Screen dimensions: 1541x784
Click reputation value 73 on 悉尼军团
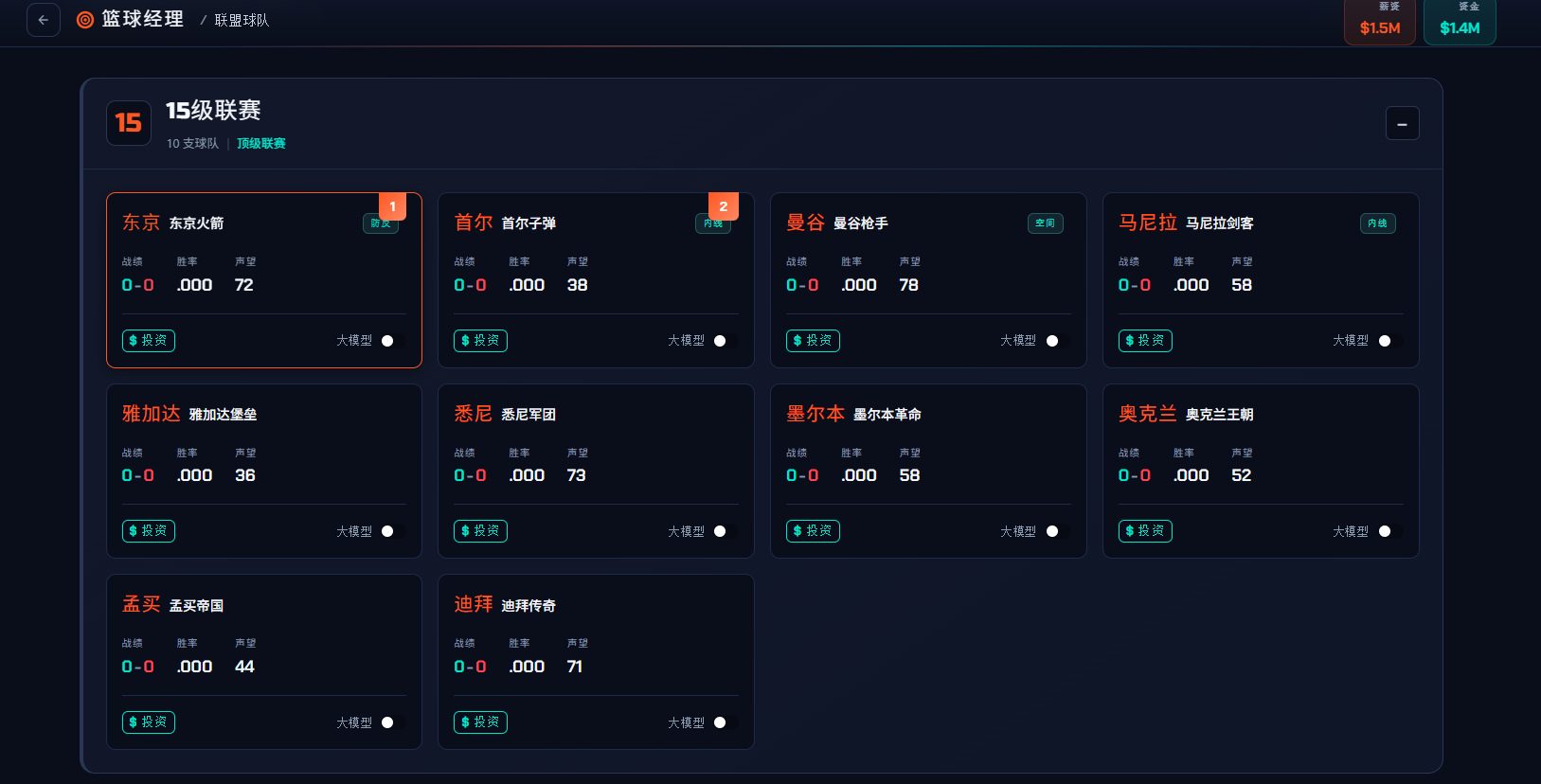pos(577,475)
